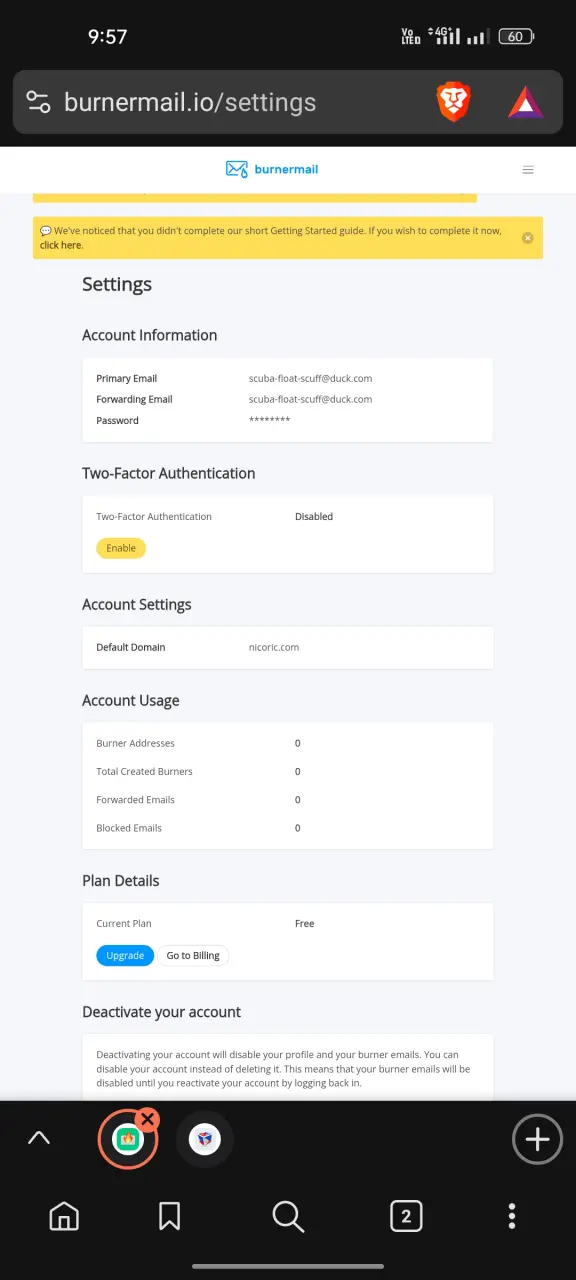The height and width of the screenshot is (1280, 576).
Task: Tap the Brave Shields lion icon
Action: coord(453,102)
